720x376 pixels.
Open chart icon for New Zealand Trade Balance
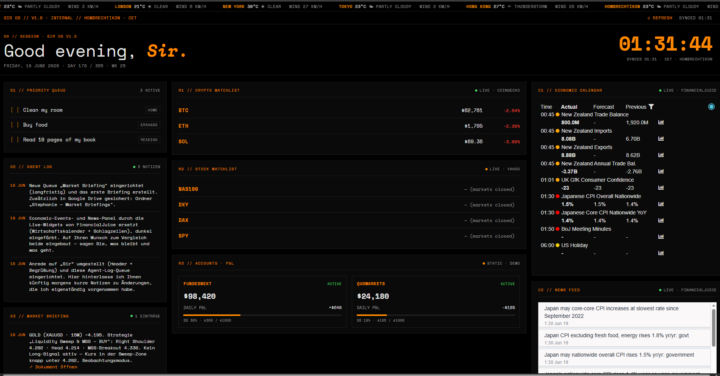661,123
